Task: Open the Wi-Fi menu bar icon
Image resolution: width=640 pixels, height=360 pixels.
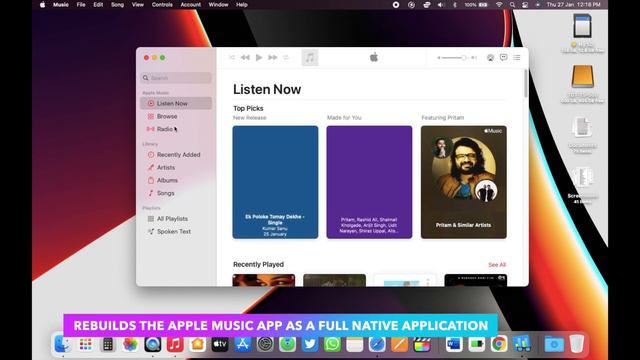Action: pyautogui.click(x=499, y=5)
